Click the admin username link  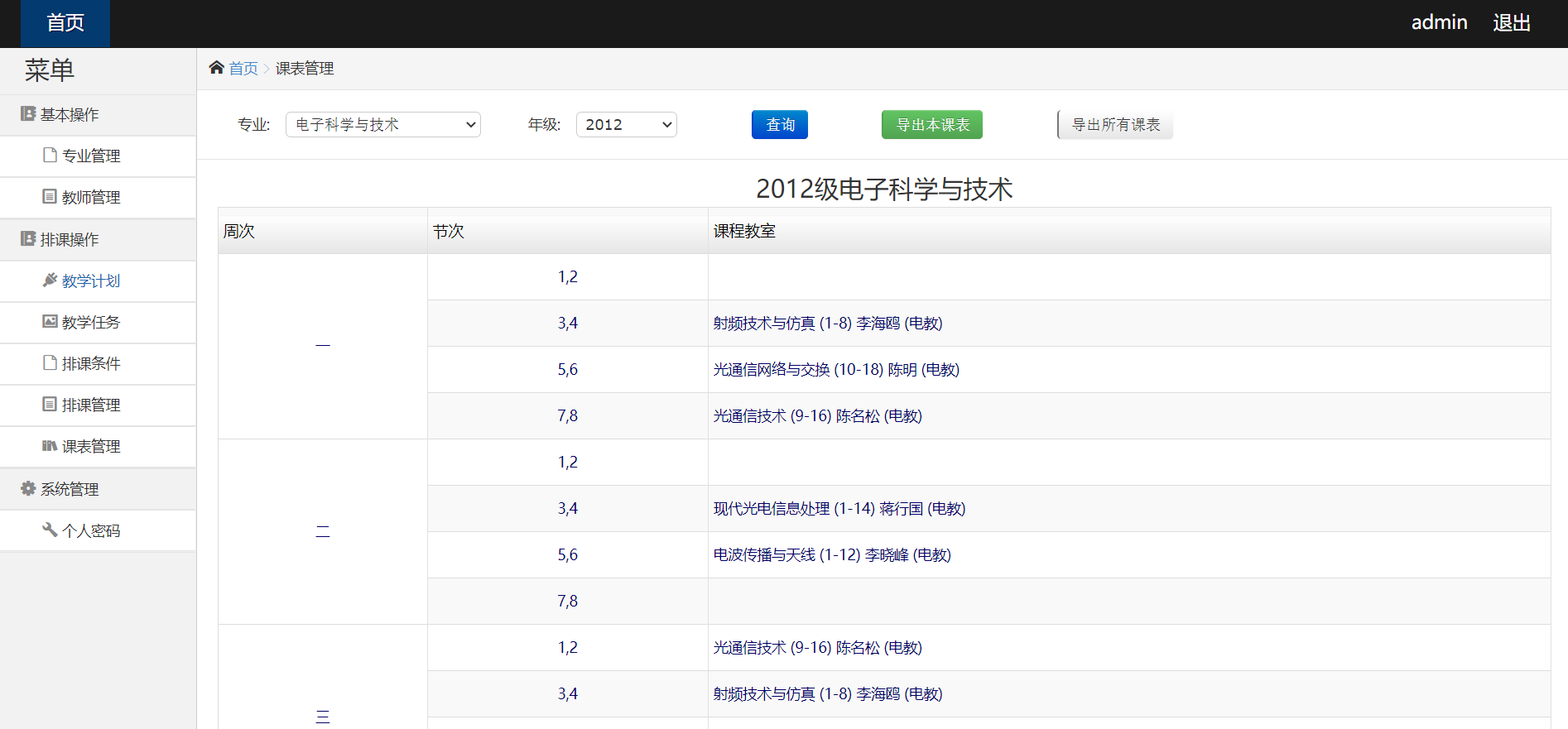click(x=1439, y=22)
